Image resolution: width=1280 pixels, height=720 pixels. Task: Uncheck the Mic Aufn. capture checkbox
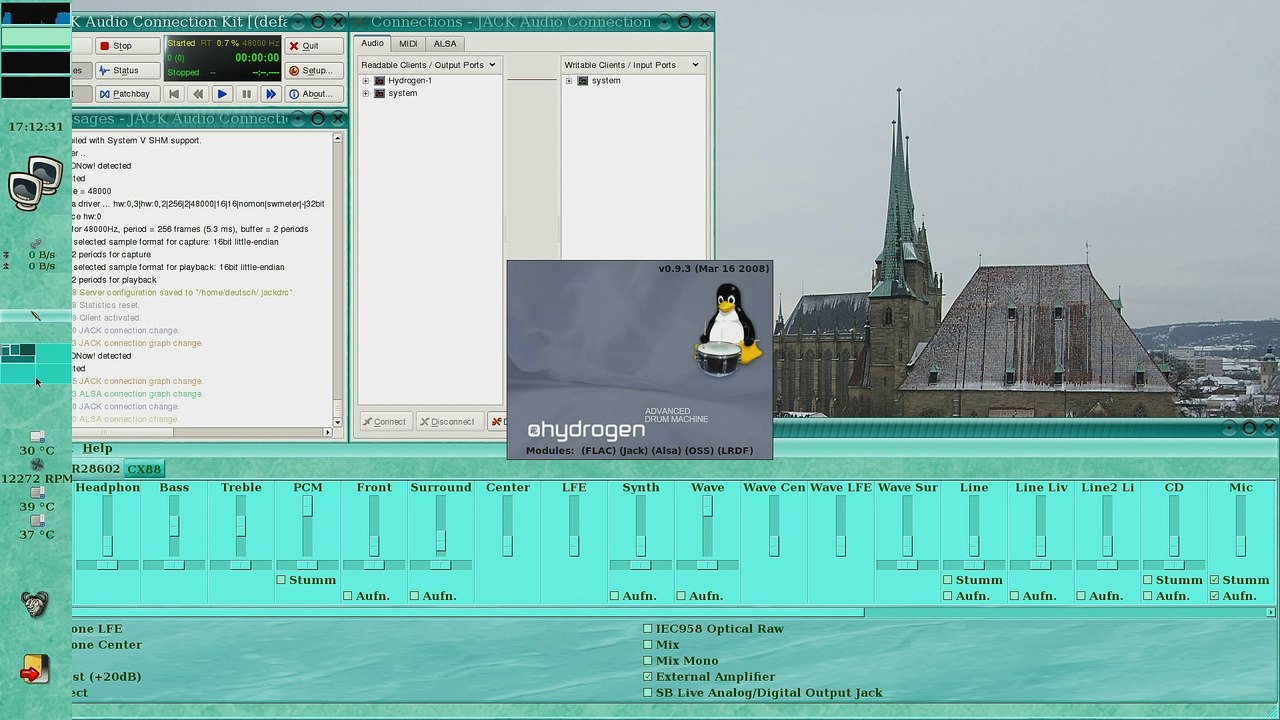click(1215, 596)
